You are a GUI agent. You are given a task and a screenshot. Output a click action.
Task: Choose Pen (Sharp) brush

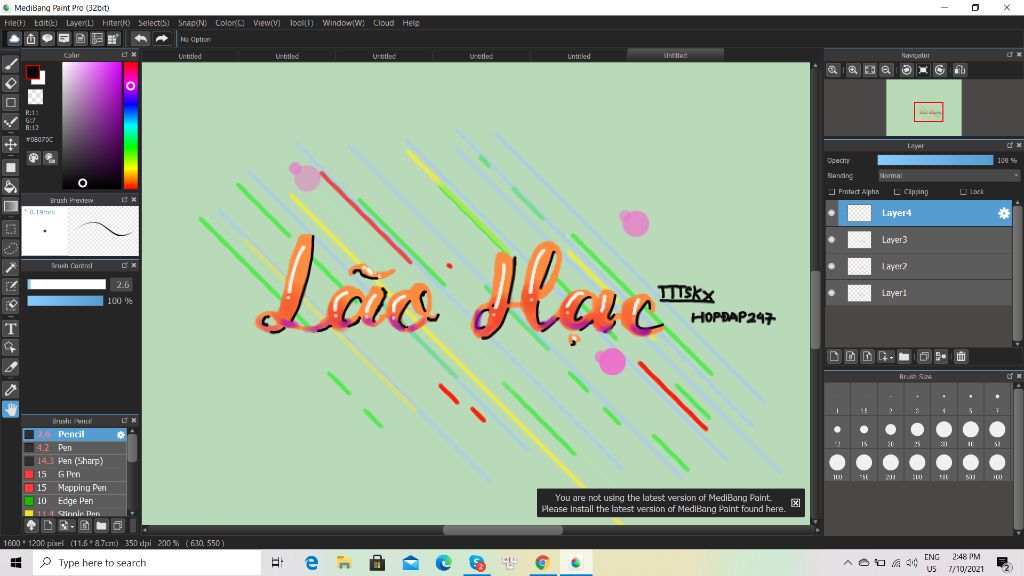pos(75,461)
